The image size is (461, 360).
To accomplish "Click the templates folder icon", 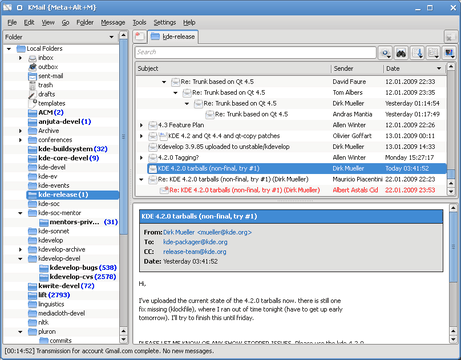I will coord(32,103).
